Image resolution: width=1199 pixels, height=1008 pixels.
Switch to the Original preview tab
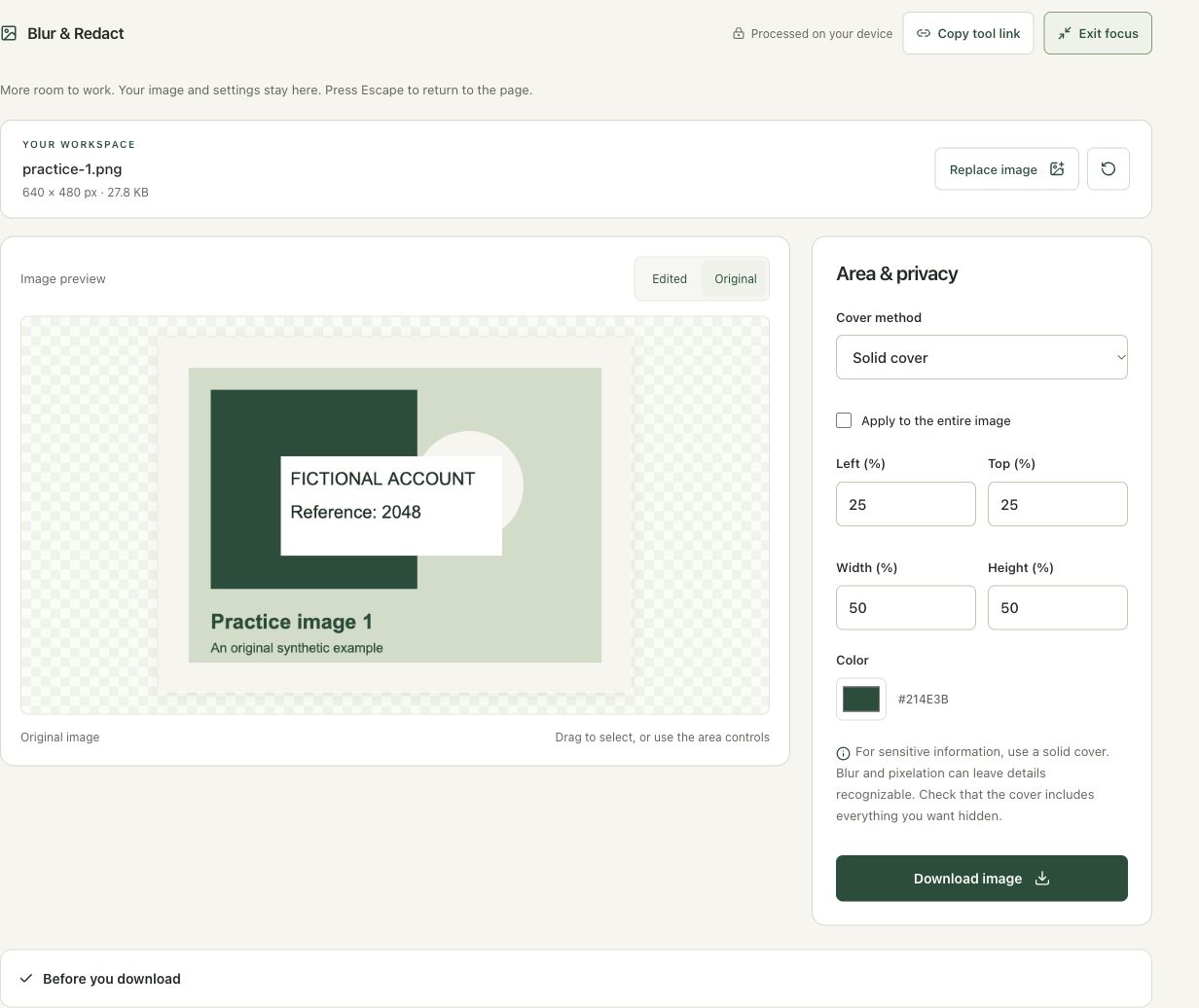click(x=736, y=279)
